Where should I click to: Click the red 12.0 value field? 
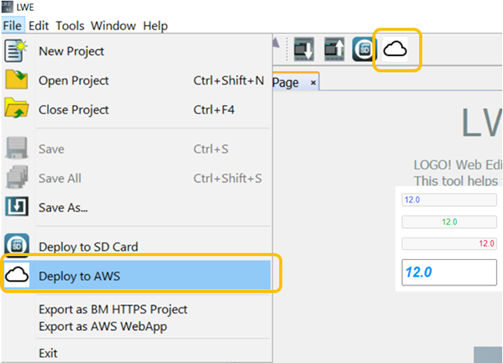click(449, 243)
